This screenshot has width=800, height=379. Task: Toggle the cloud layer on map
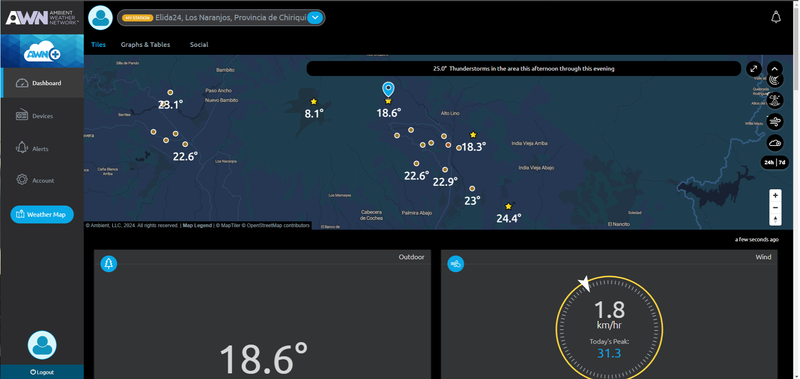pos(774,143)
